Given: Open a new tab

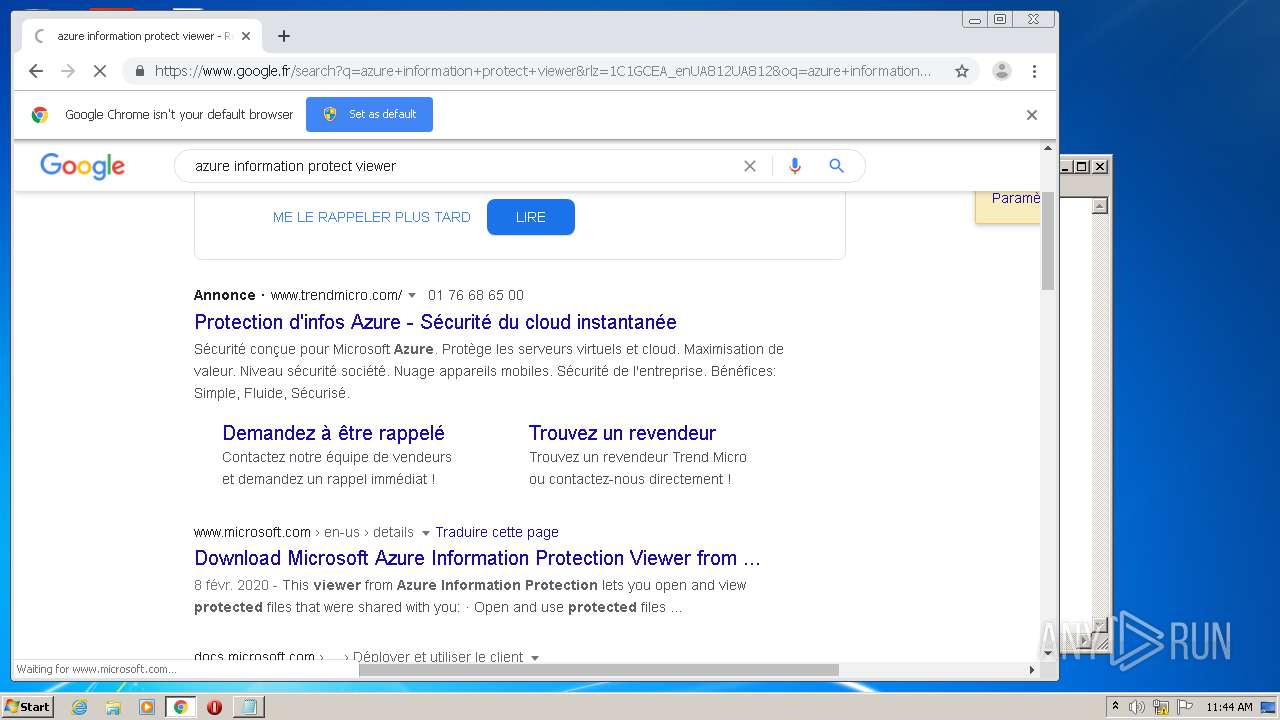Looking at the screenshot, I should click(284, 36).
